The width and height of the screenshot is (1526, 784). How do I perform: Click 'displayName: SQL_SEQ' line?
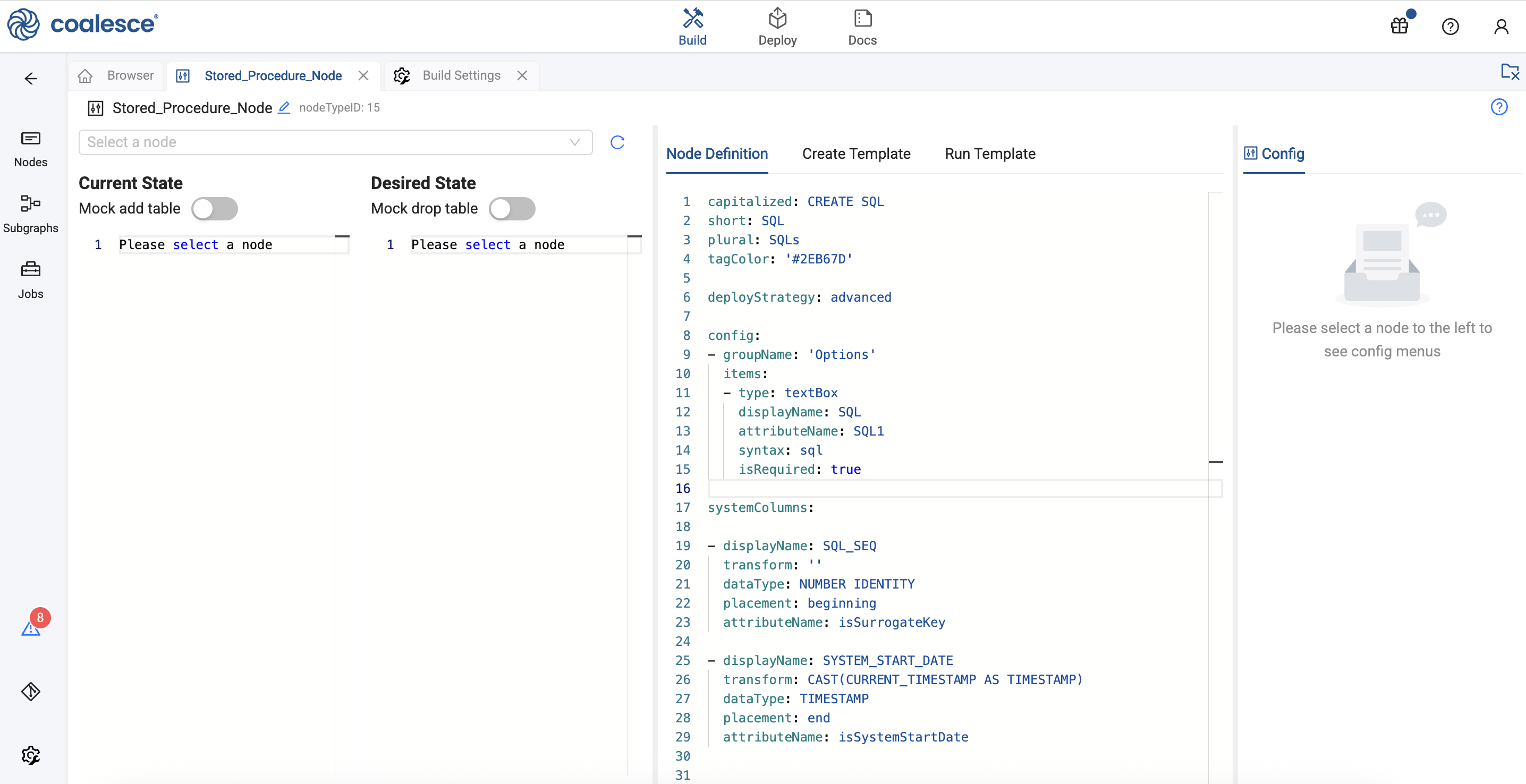799,546
